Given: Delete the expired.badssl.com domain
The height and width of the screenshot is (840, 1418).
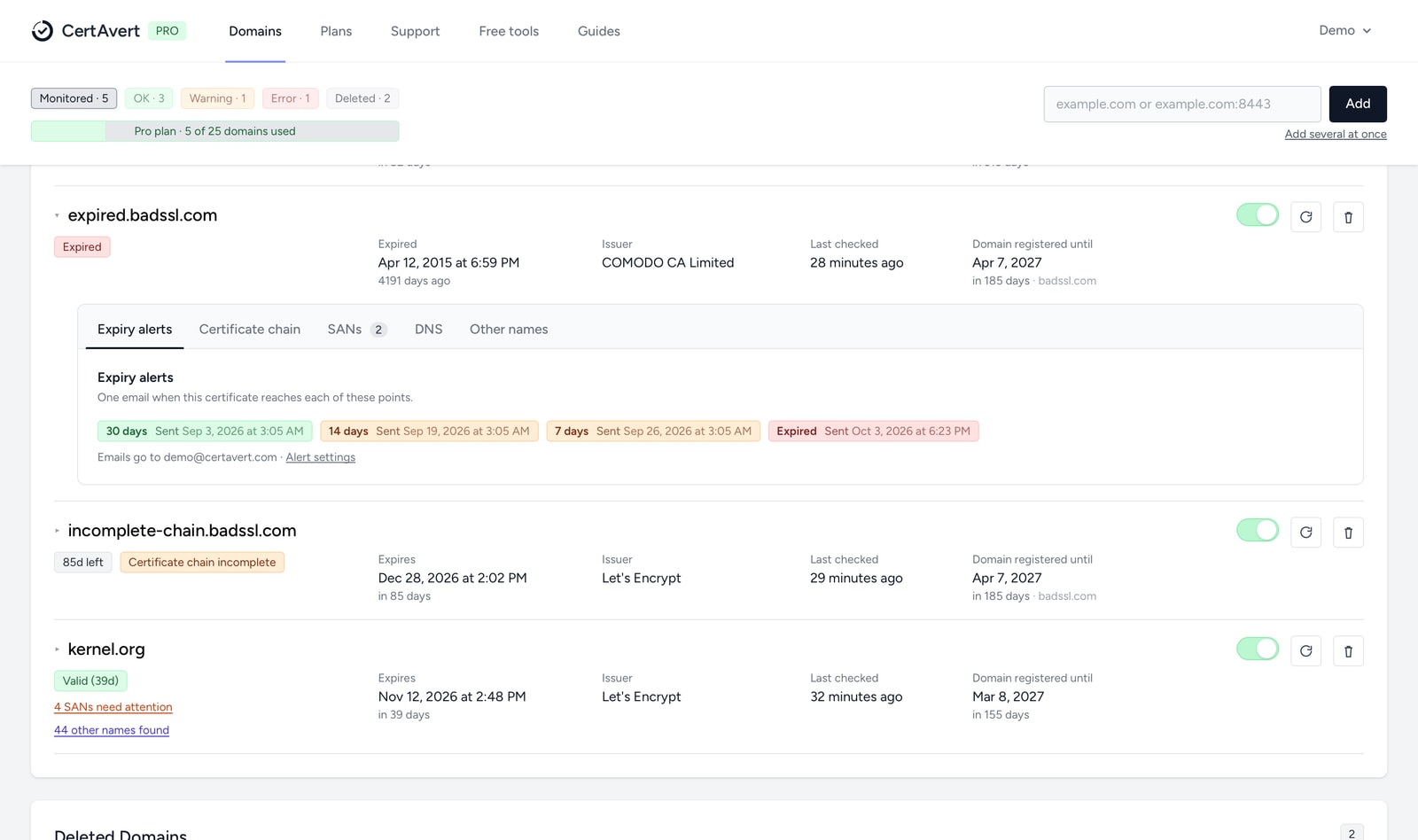Looking at the screenshot, I should click(1348, 217).
